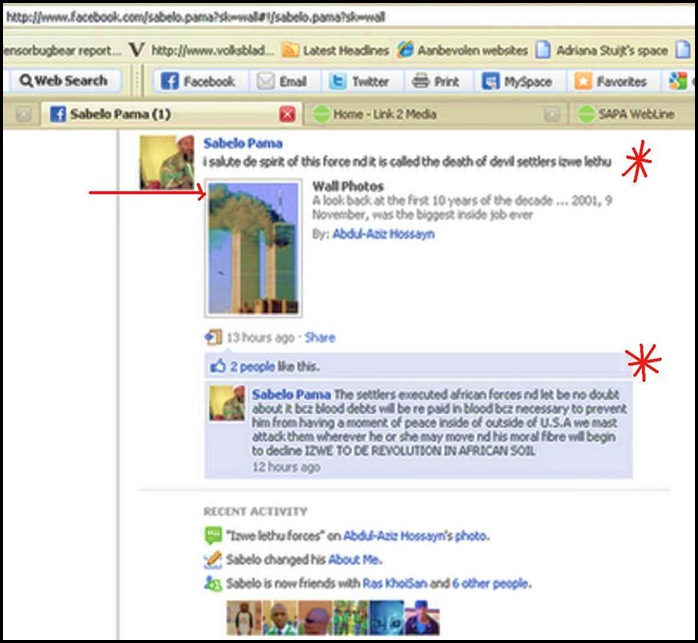Click the second friend thumbnail in the row

click(x=280, y=618)
